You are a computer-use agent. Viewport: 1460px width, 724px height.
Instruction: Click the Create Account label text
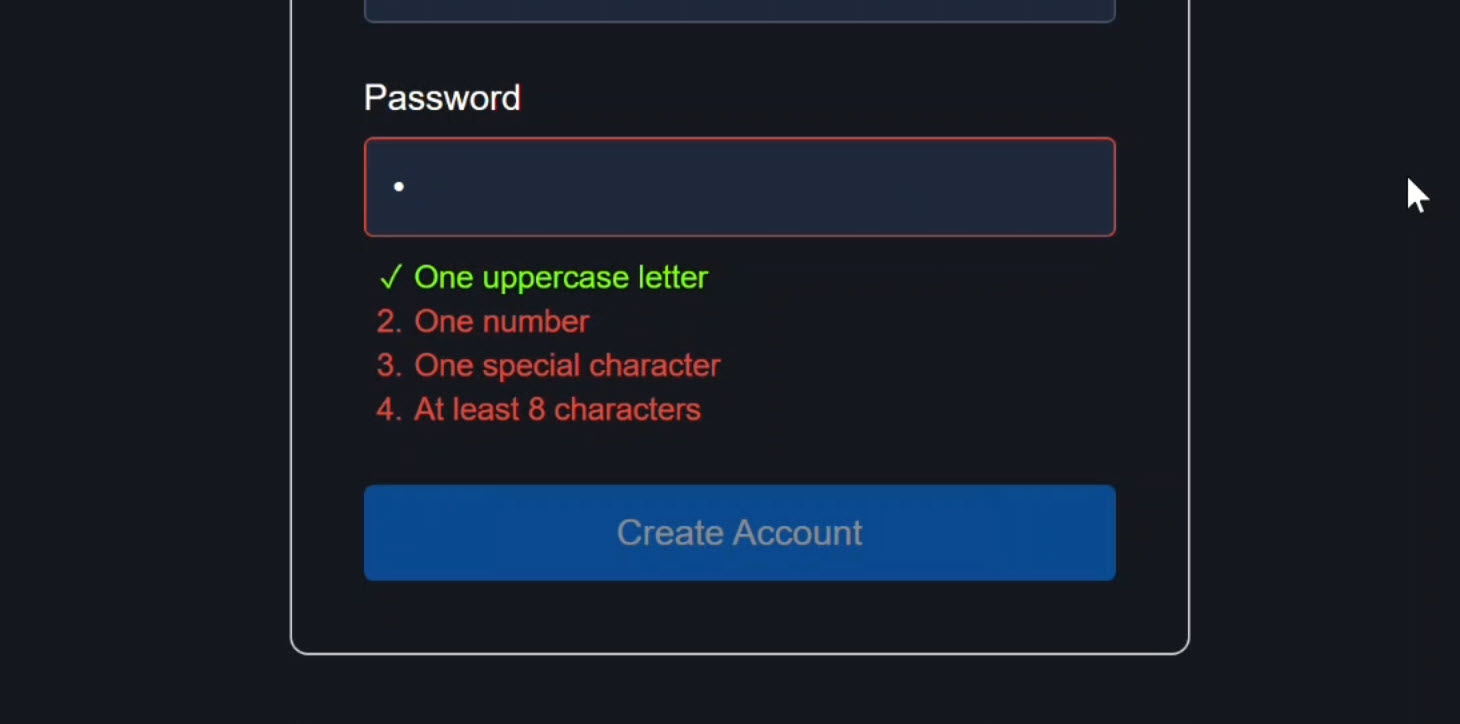pyautogui.click(x=739, y=532)
